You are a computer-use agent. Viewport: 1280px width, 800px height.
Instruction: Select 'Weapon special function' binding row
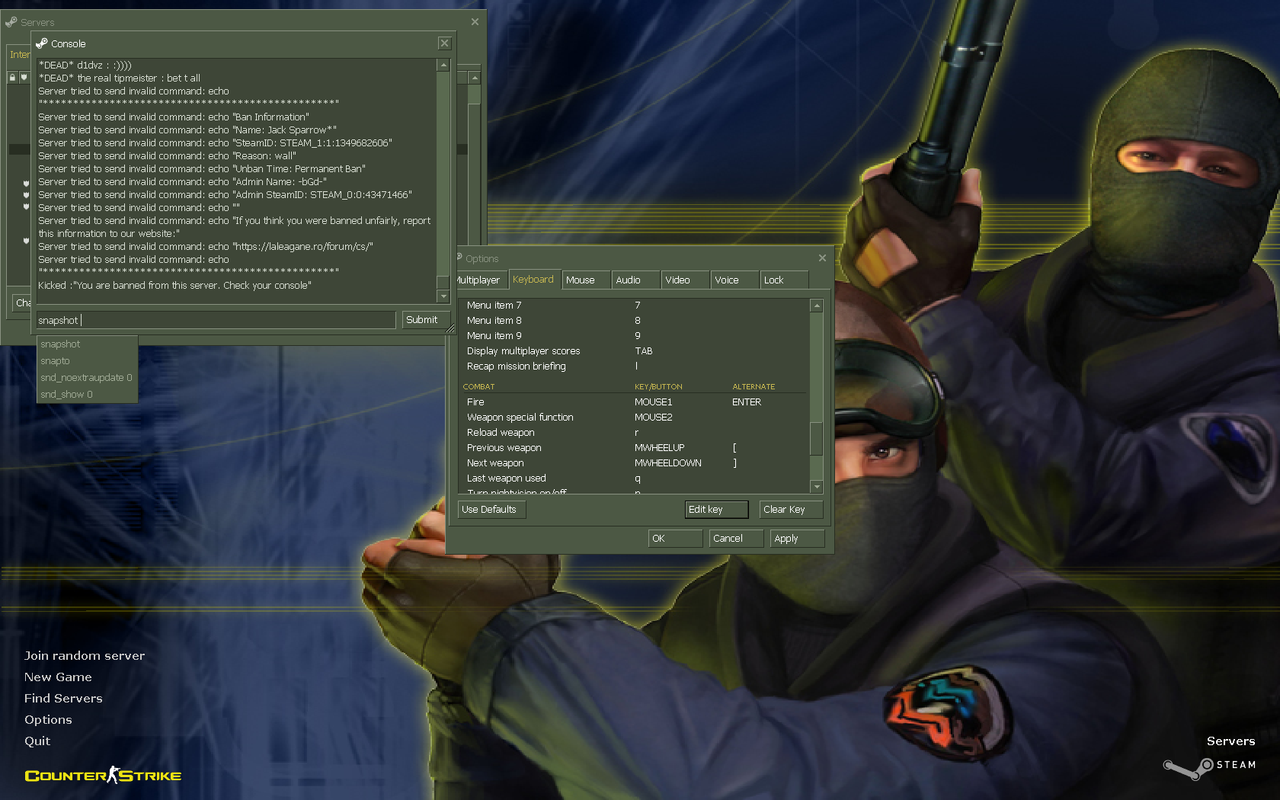[x=633, y=417]
